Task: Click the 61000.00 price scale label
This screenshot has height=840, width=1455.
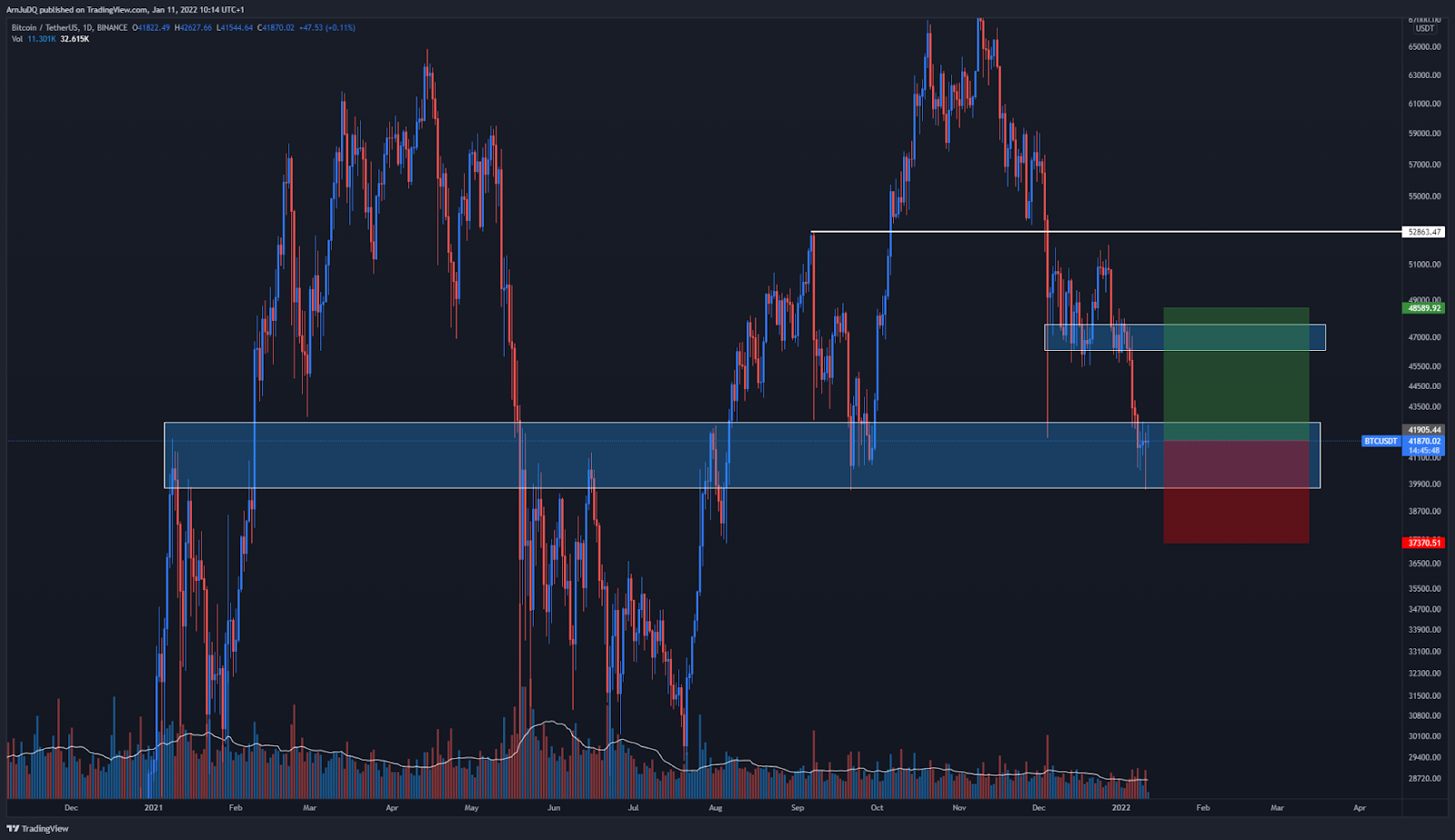Action: pos(1424,104)
